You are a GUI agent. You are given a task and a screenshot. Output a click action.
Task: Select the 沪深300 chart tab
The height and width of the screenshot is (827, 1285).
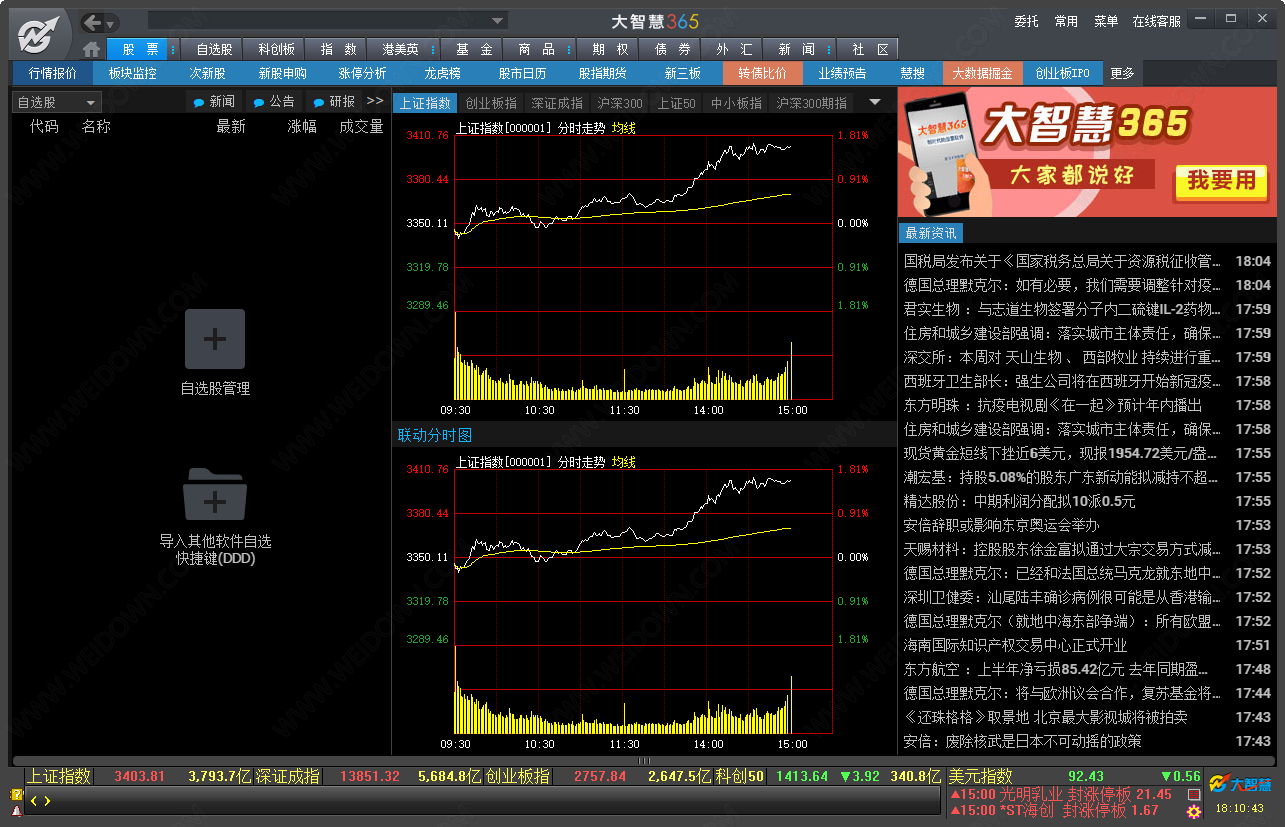pos(620,103)
